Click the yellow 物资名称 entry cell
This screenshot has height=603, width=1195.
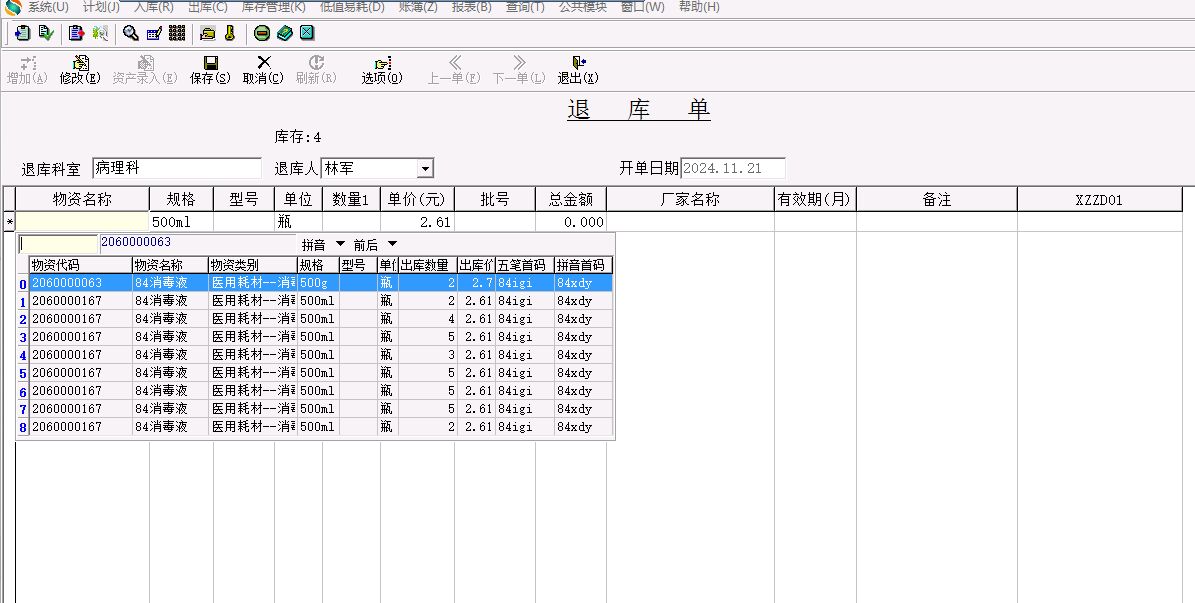pos(82,222)
